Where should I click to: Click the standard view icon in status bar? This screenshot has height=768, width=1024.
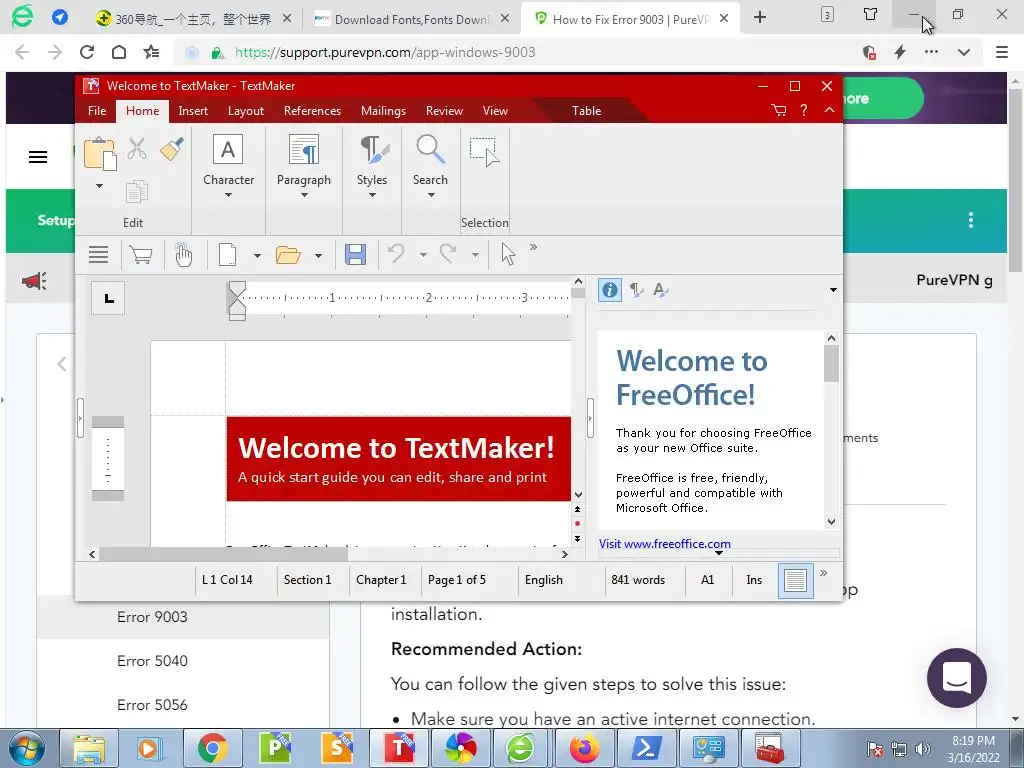[795, 580]
